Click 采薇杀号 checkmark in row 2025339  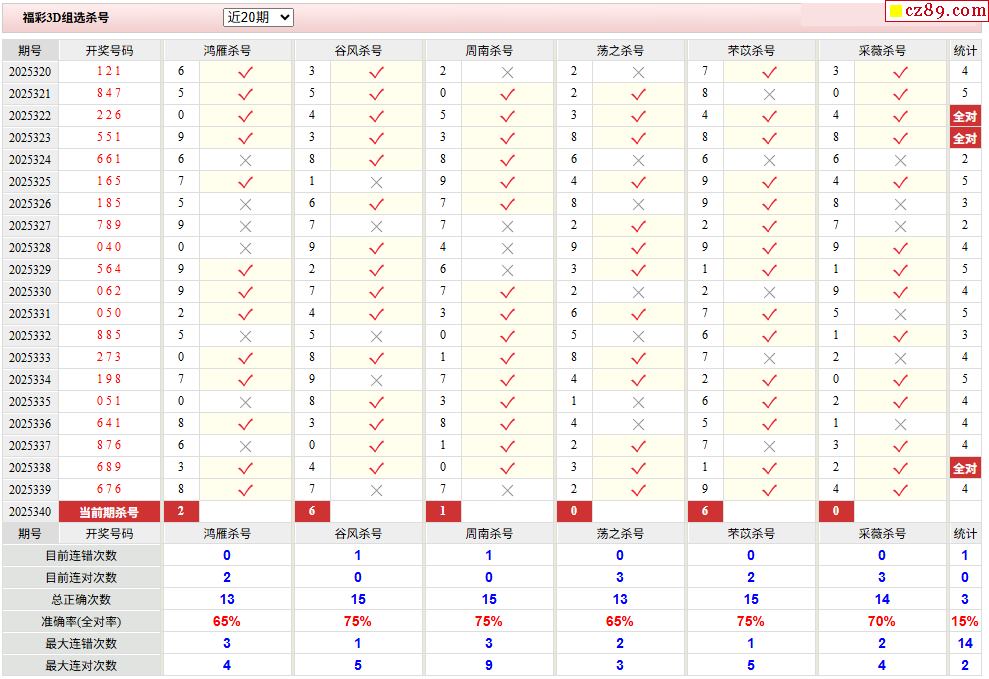point(900,490)
